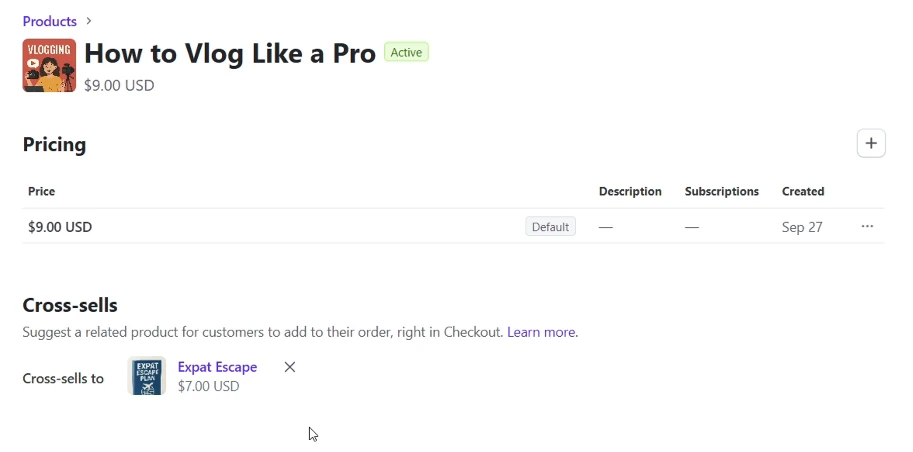Click the Expat Escape product thumbnail

coord(147,376)
